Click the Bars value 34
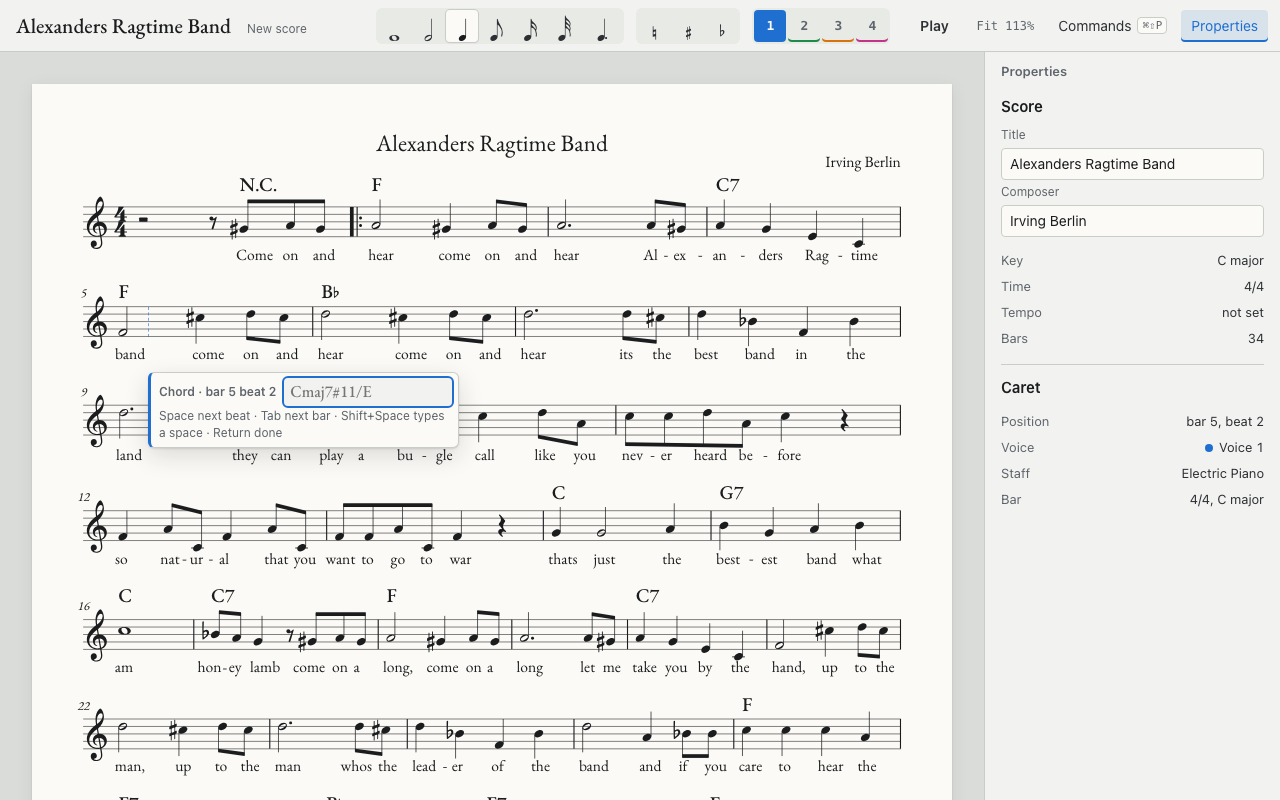Image resolution: width=1280 pixels, height=800 pixels. [1256, 339]
